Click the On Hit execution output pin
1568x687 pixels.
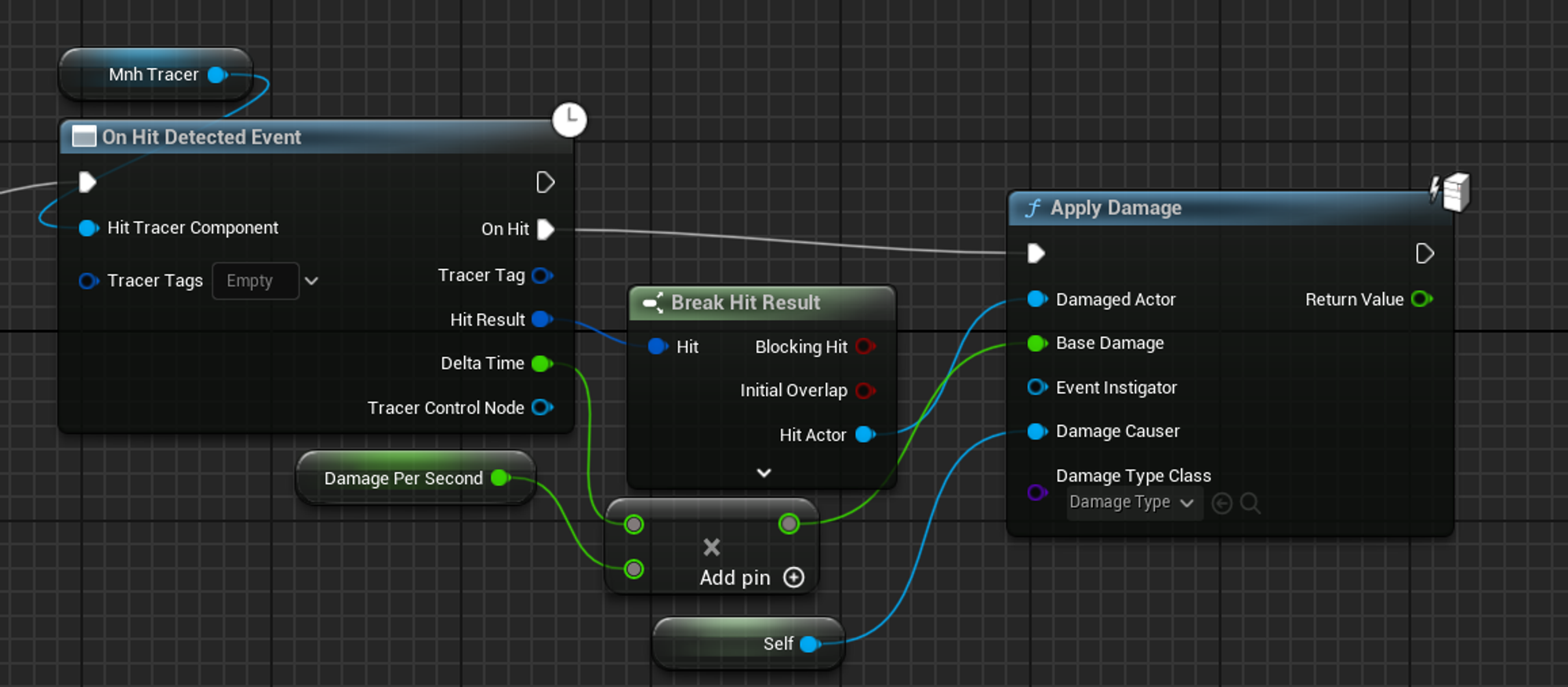click(x=546, y=229)
